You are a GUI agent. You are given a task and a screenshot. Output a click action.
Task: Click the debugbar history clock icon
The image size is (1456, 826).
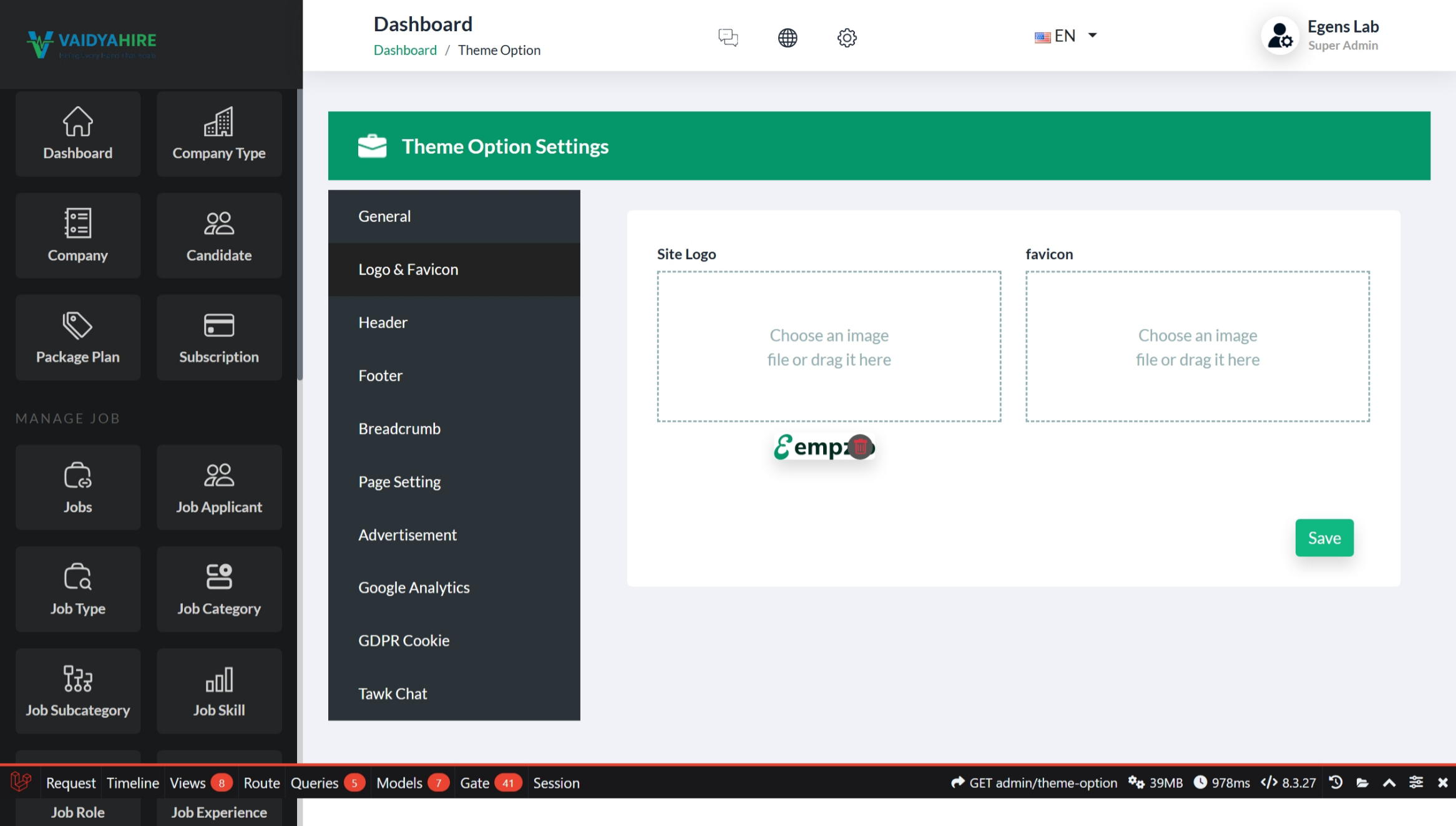pos(1336,782)
